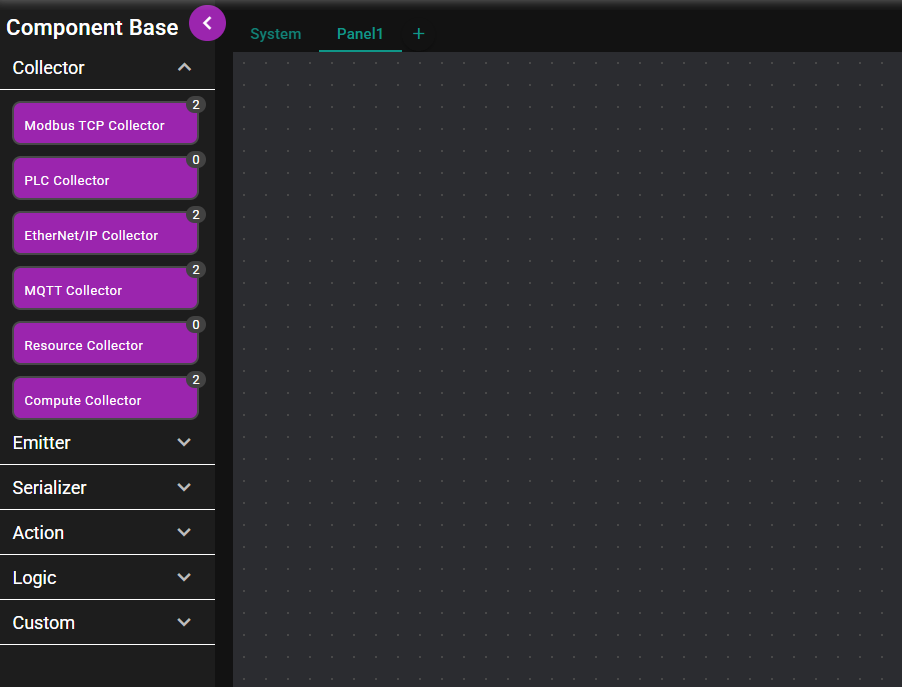The width and height of the screenshot is (902, 687).
Task: Click the Modbus TCP Collector count badge
Action: pyautogui.click(x=196, y=105)
